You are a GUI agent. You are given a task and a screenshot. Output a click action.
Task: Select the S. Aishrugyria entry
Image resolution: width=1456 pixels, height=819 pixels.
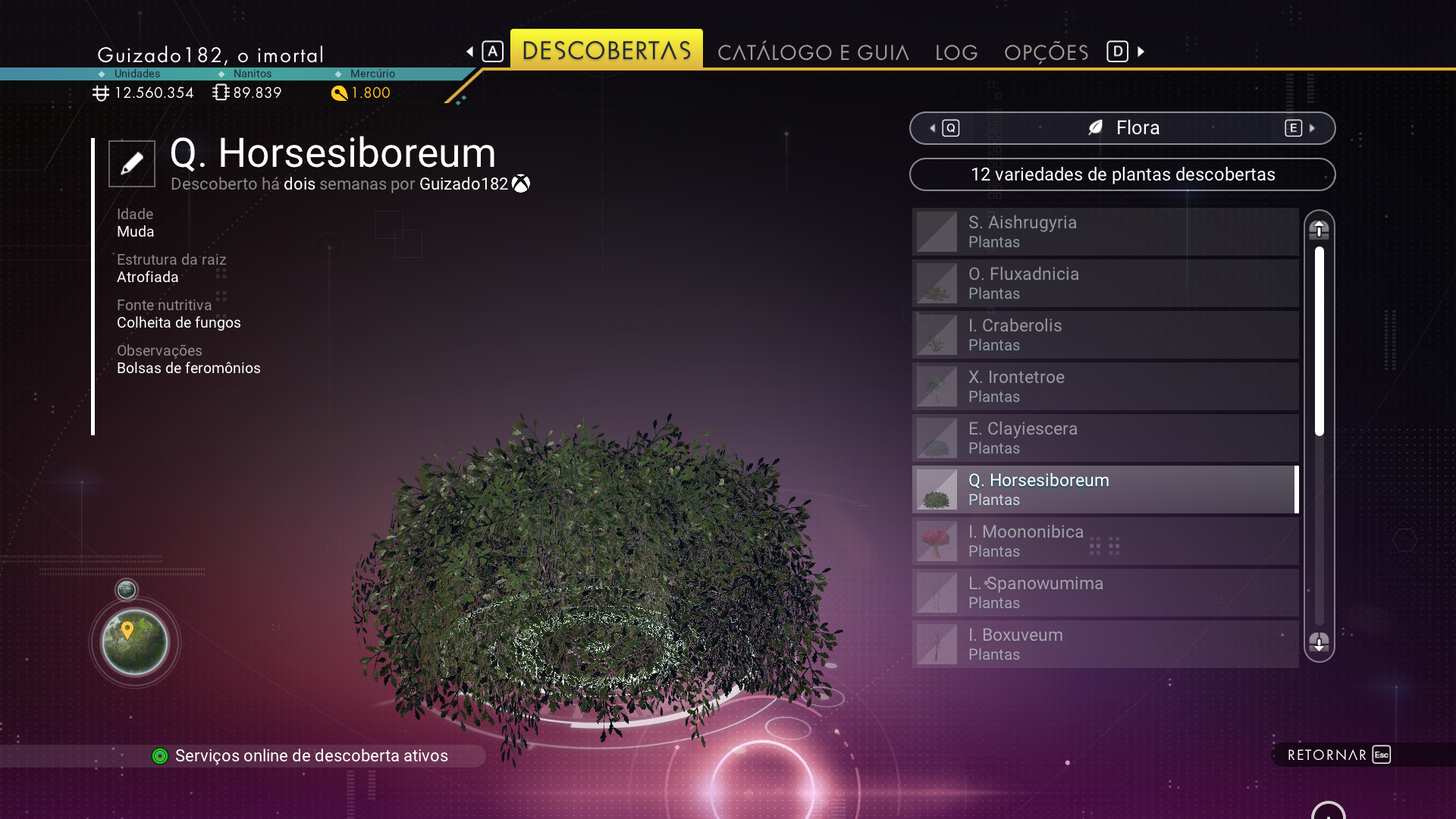(x=1105, y=232)
